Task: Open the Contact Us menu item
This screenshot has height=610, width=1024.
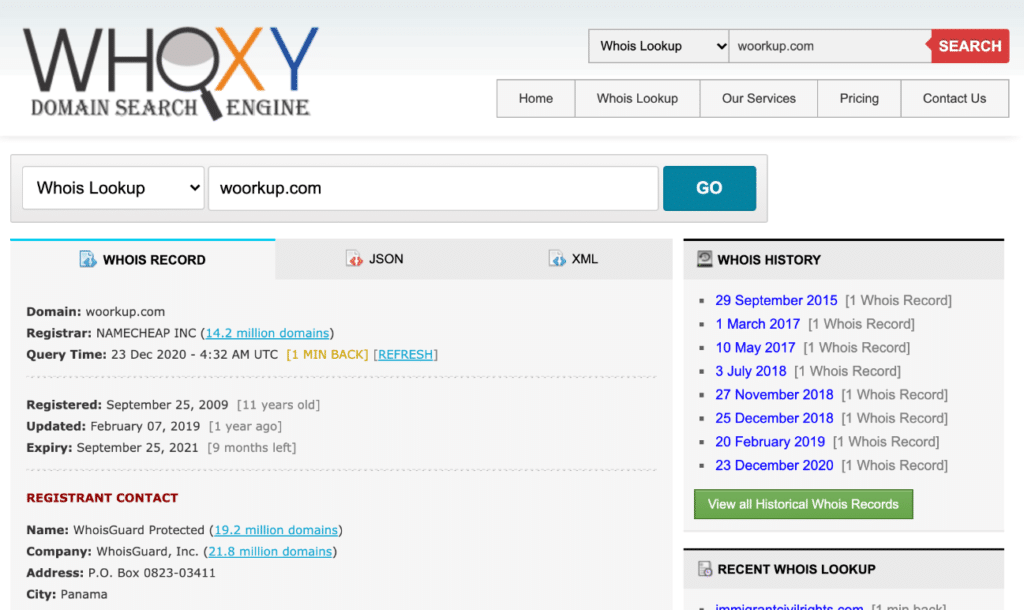Action: click(x=955, y=99)
